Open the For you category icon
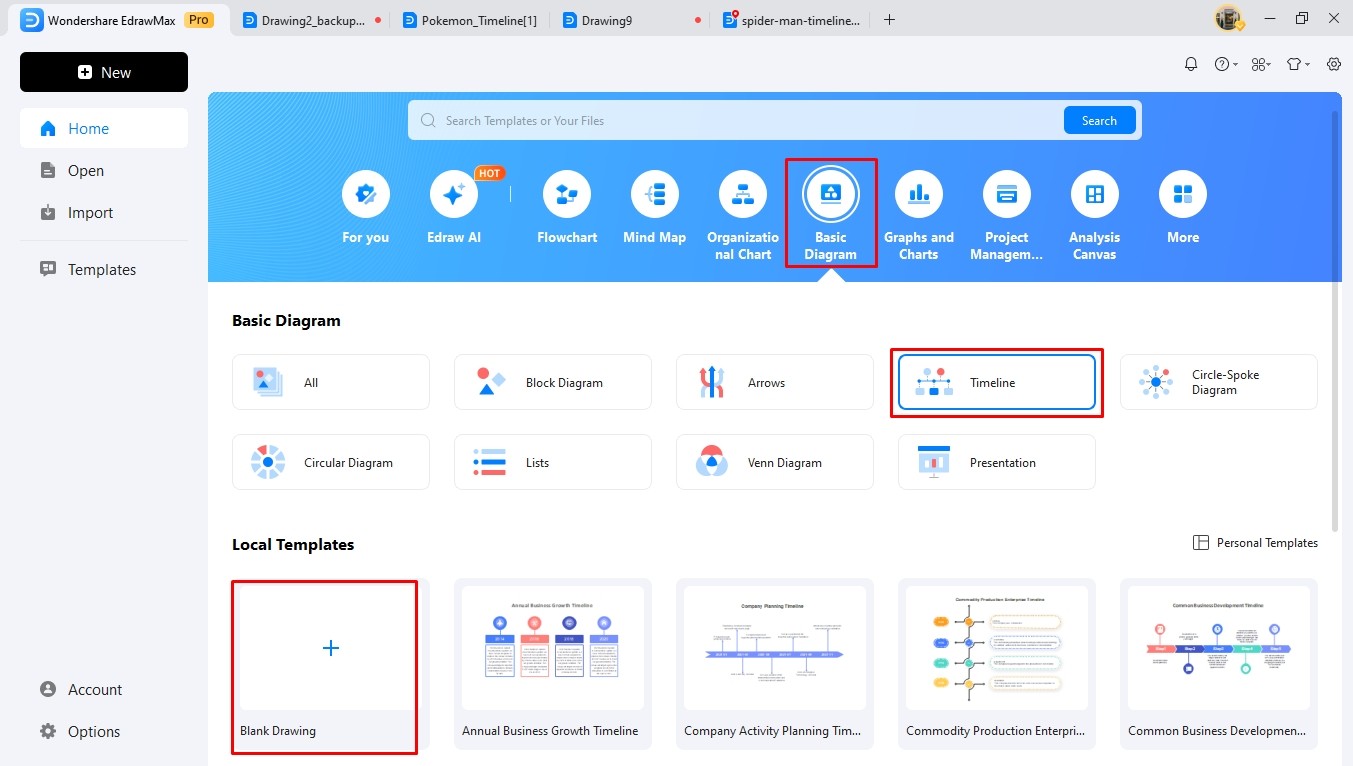Screen dimensions: 1353x766 point(365,194)
